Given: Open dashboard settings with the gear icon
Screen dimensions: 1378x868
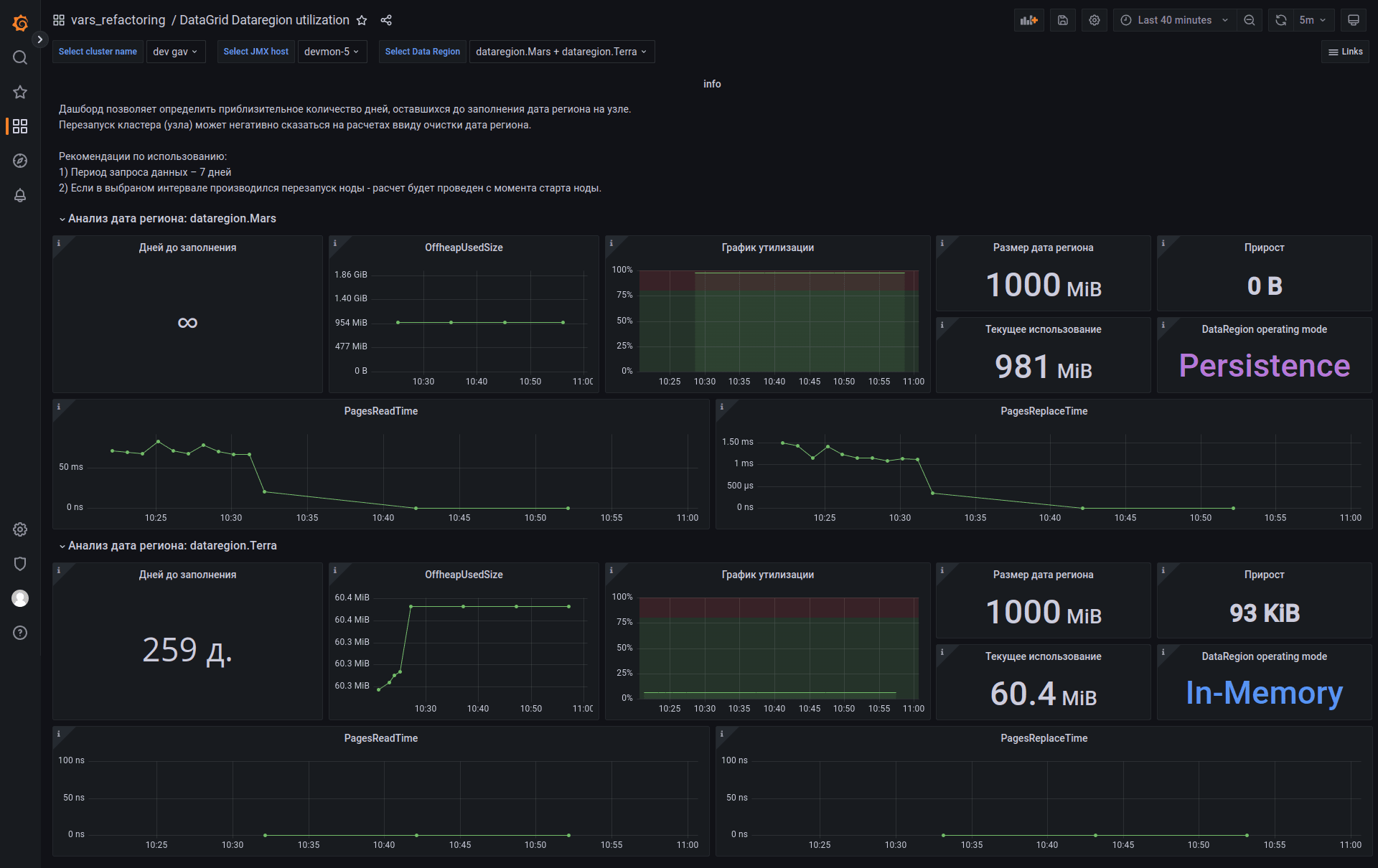Looking at the screenshot, I should tap(1094, 20).
